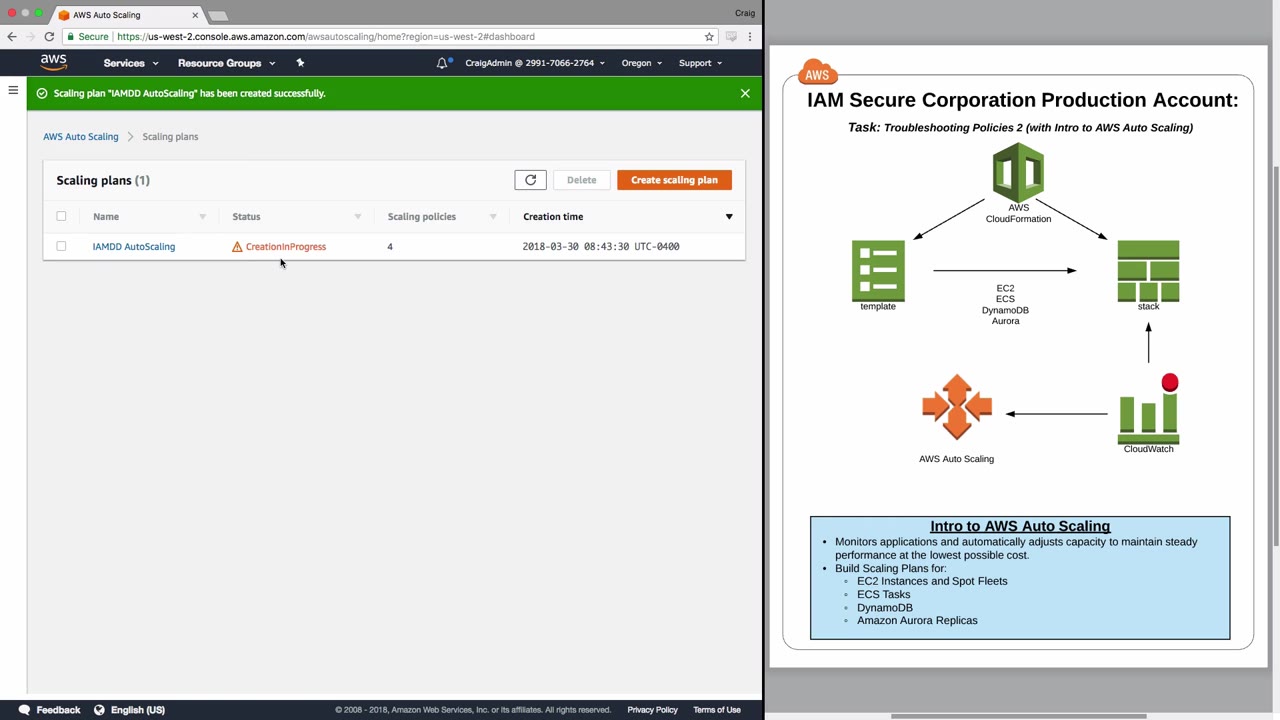Reload the page in browser
1280x720 pixels.
[x=49, y=37]
